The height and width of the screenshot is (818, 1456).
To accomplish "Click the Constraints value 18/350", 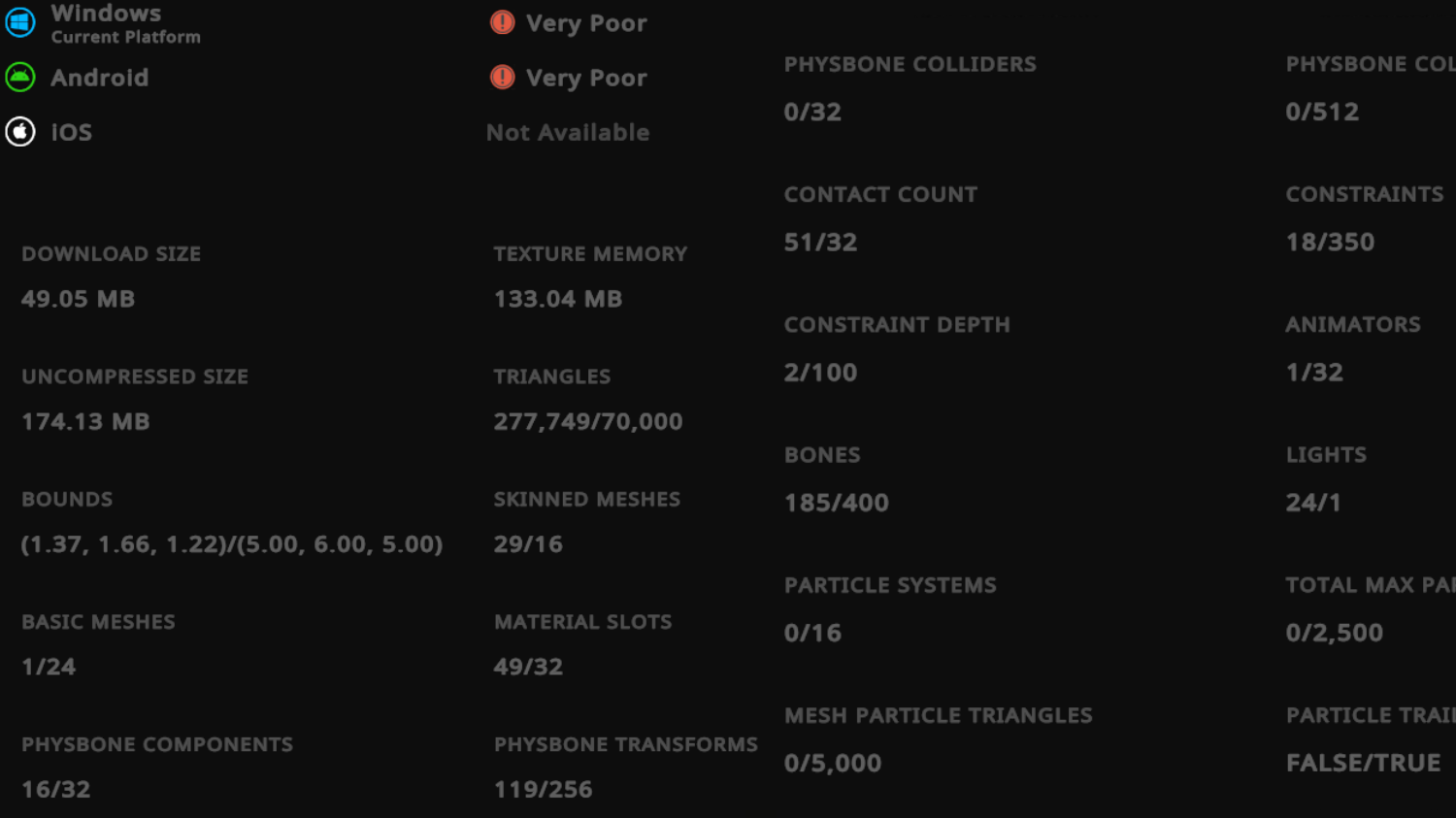I will point(1330,242).
